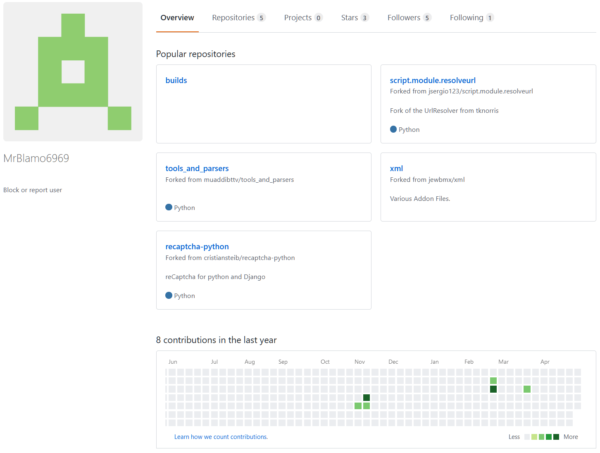Select the Overview tab
The image size is (600, 453).
177,18
